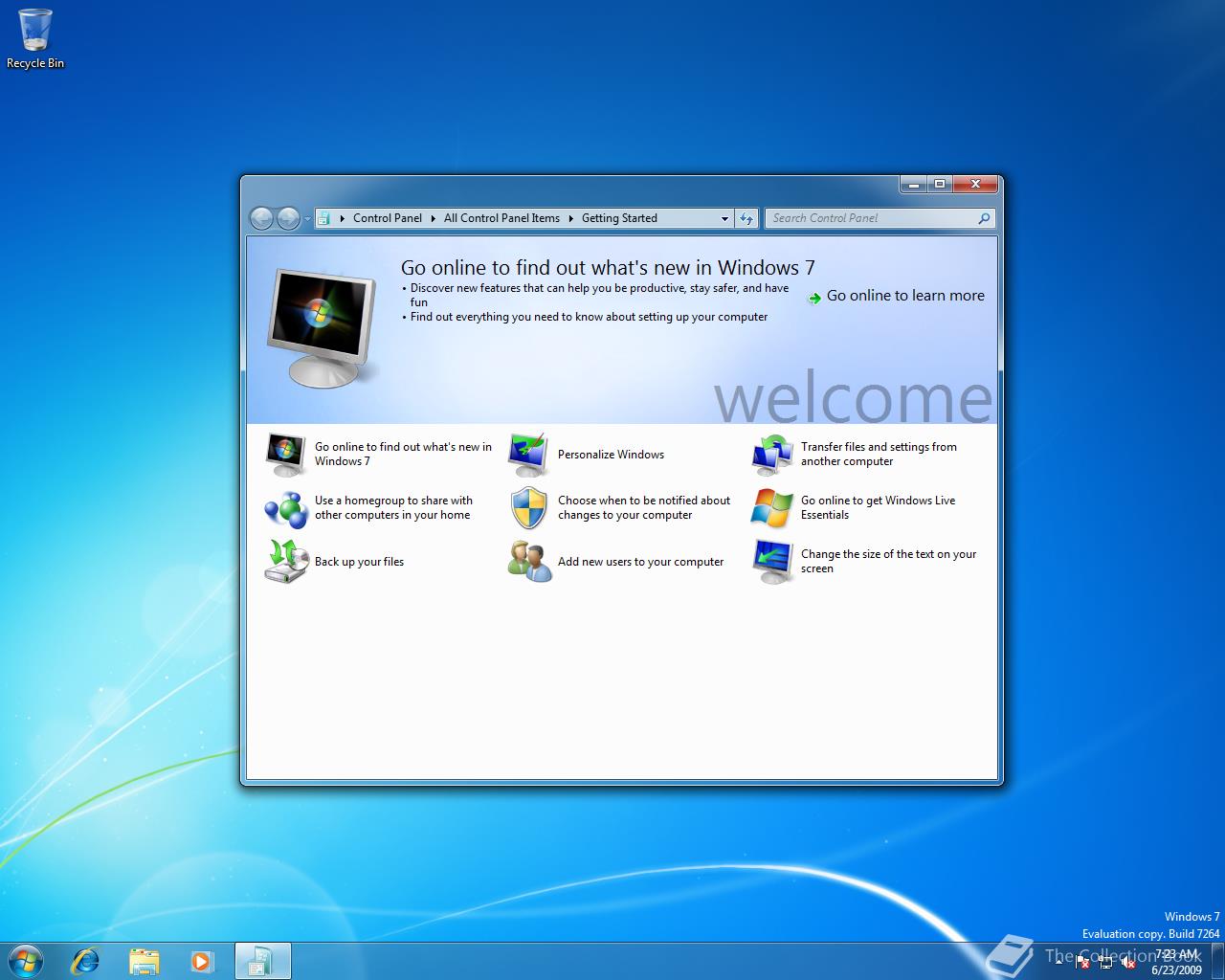Click the network tray icon
The width and height of the screenshot is (1225, 980).
point(1104,962)
